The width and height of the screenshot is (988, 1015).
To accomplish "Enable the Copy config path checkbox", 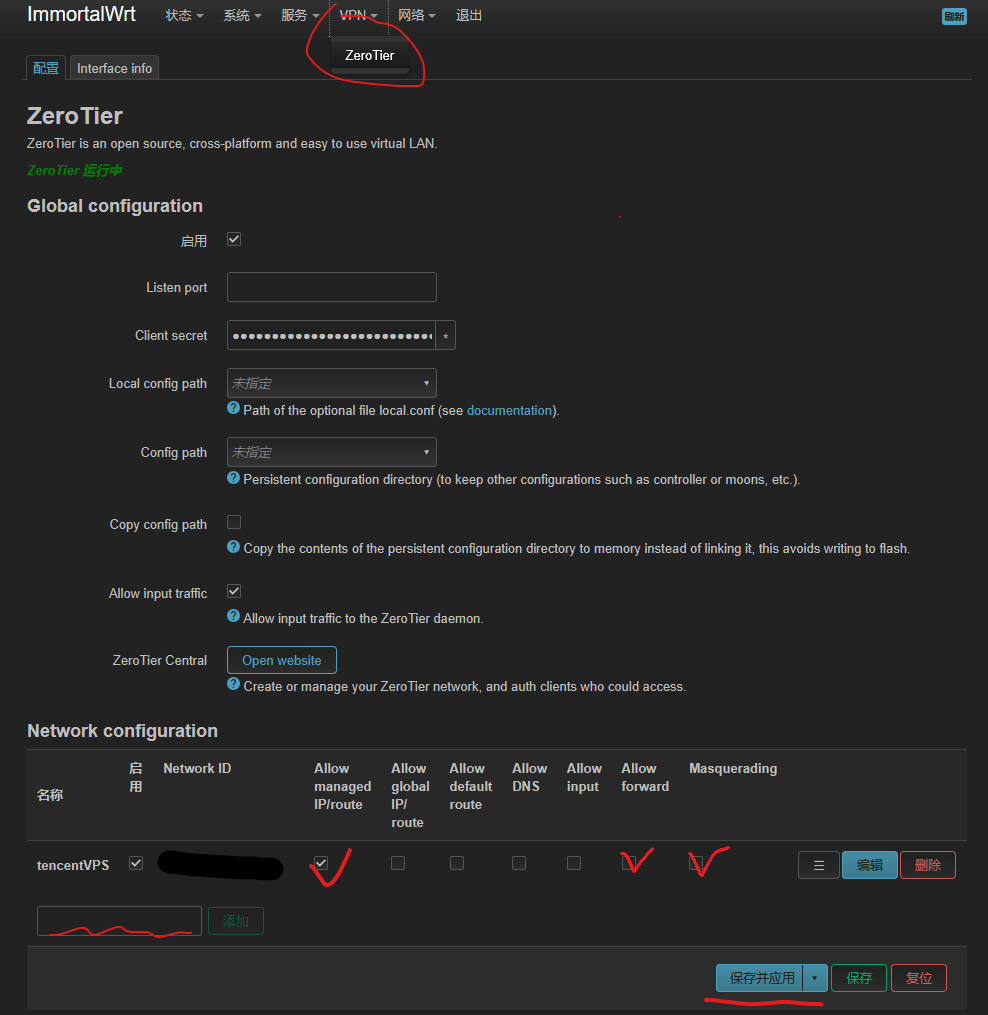I will [234, 522].
